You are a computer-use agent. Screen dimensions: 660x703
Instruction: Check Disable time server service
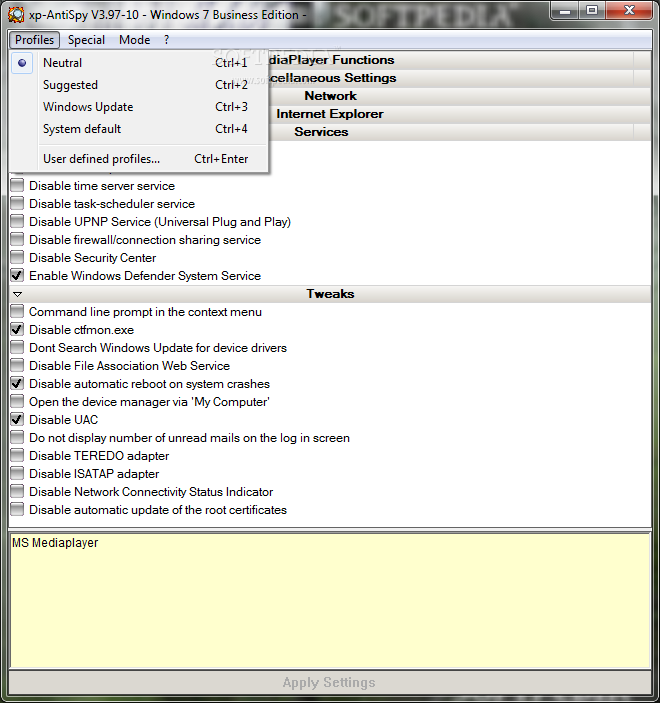17,185
